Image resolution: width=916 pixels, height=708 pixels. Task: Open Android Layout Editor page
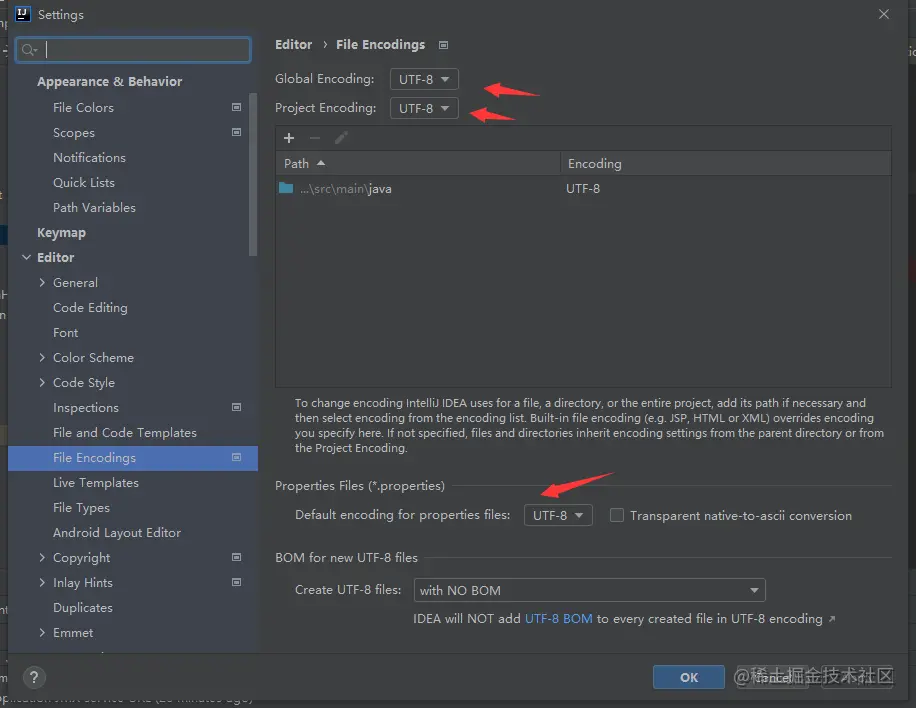pos(117,533)
